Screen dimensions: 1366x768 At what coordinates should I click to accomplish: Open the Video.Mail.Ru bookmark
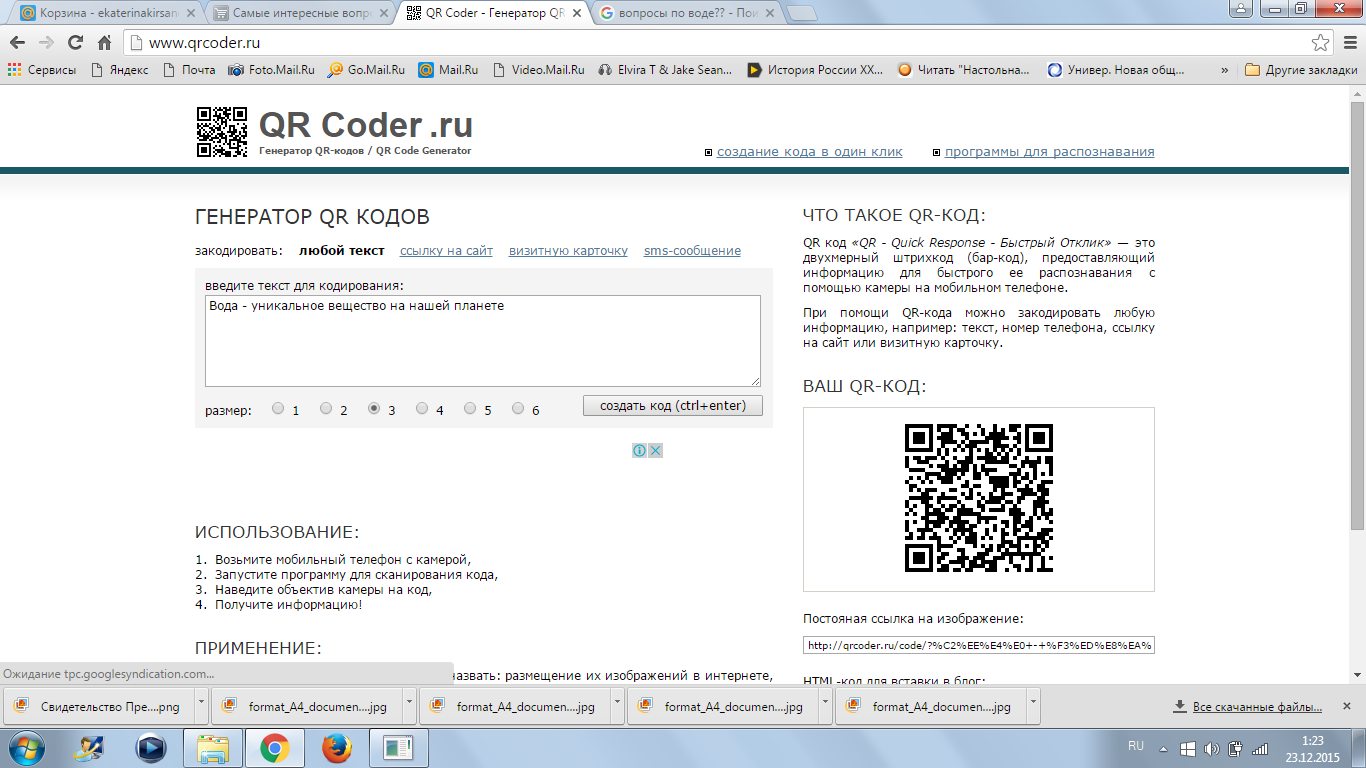click(538, 70)
